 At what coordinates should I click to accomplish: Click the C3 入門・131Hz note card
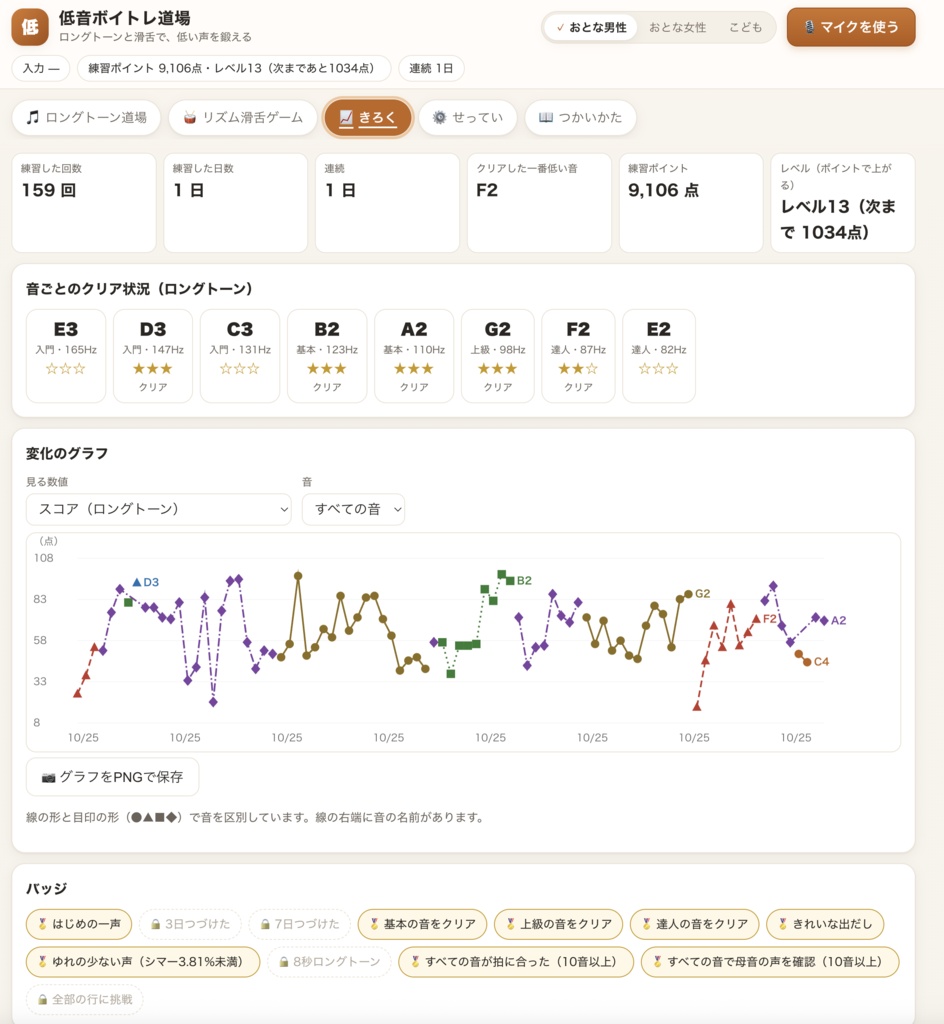[x=240, y=356]
